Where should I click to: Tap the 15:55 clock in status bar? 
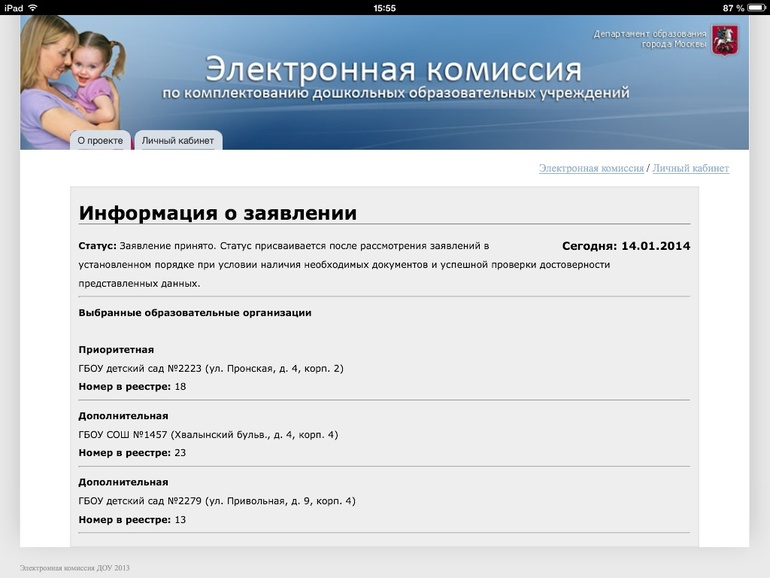(x=385, y=8)
